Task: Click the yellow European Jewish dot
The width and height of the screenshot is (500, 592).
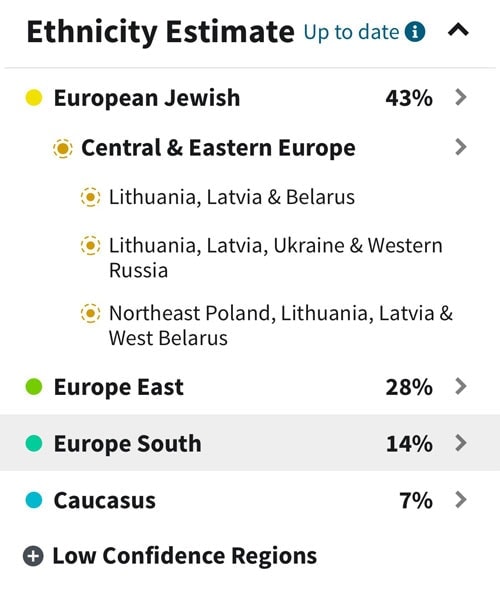Action: click(x=34, y=98)
